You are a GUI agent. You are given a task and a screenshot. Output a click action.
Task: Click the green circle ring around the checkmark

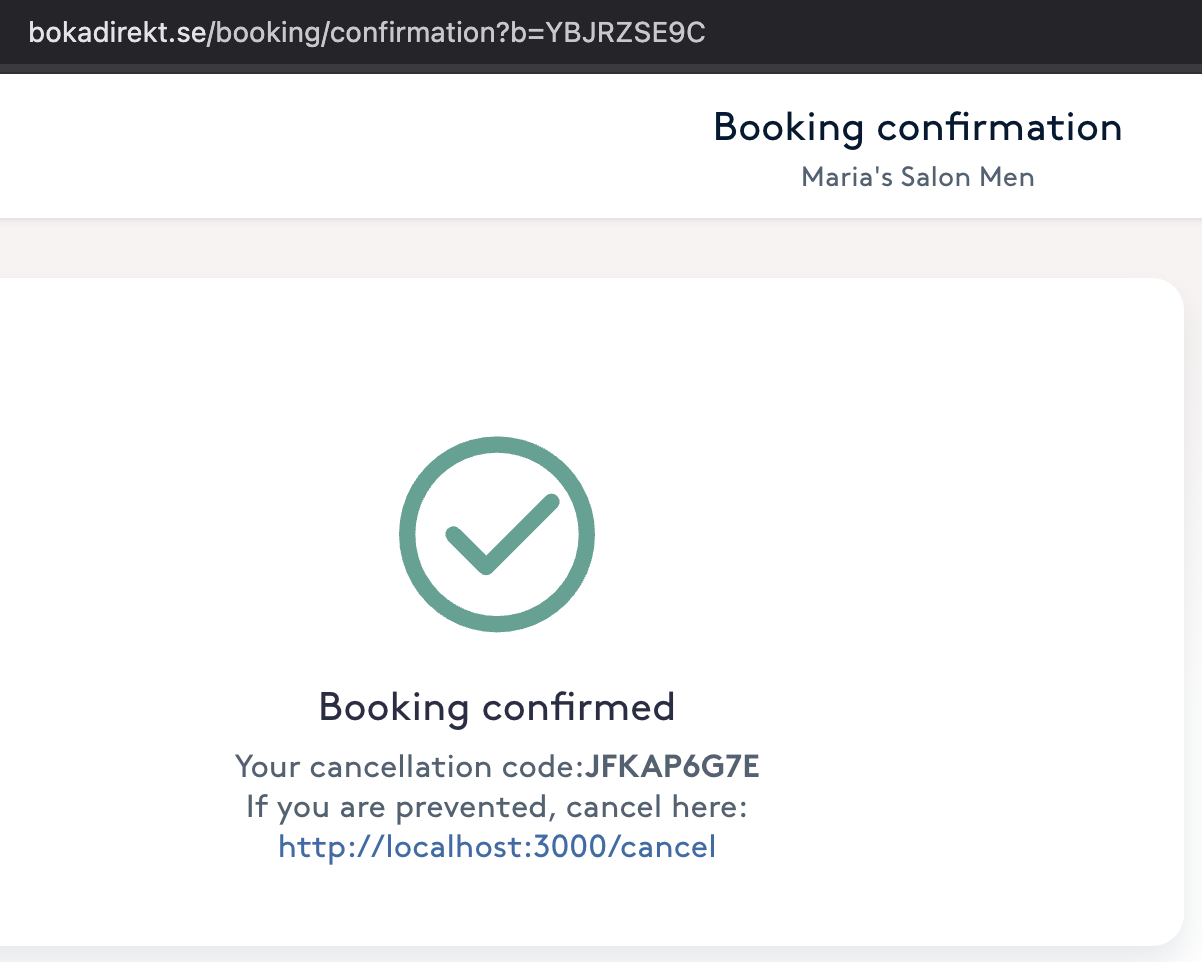[407, 535]
